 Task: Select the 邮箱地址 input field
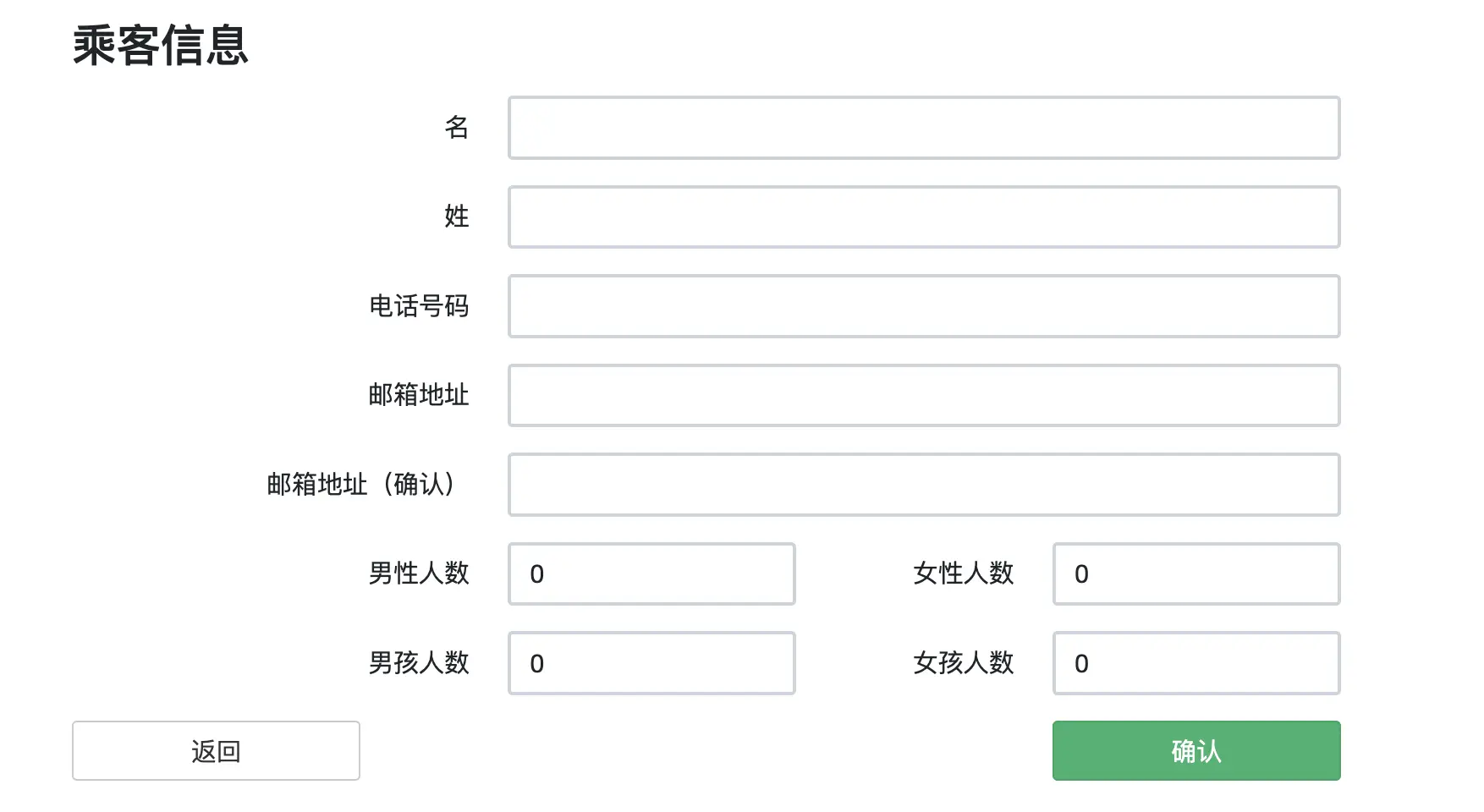pyautogui.click(x=924, y=396)
